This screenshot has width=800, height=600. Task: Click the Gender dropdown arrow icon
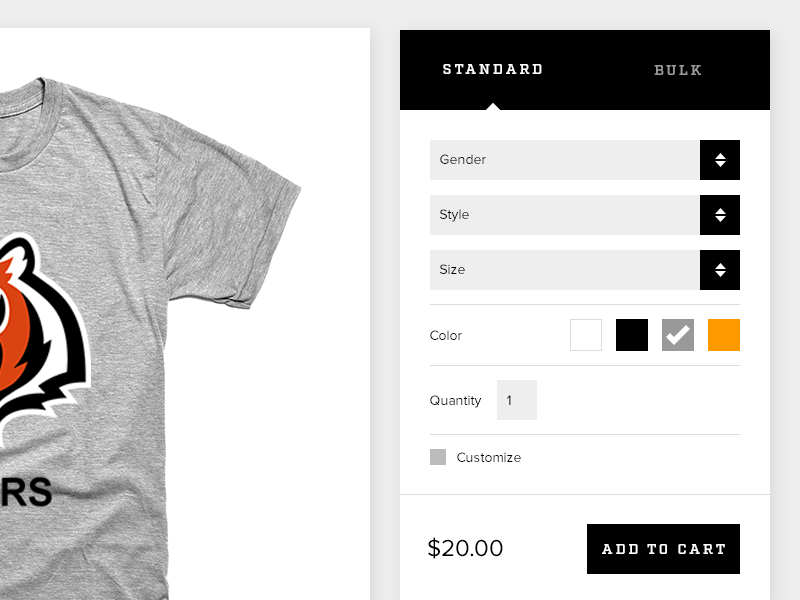tap(719, 160)
